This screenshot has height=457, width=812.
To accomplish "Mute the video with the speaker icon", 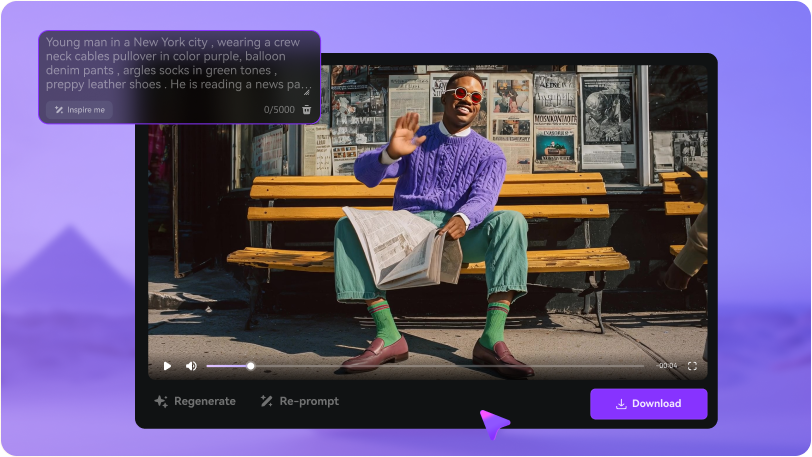I will [x=191, y=366].
